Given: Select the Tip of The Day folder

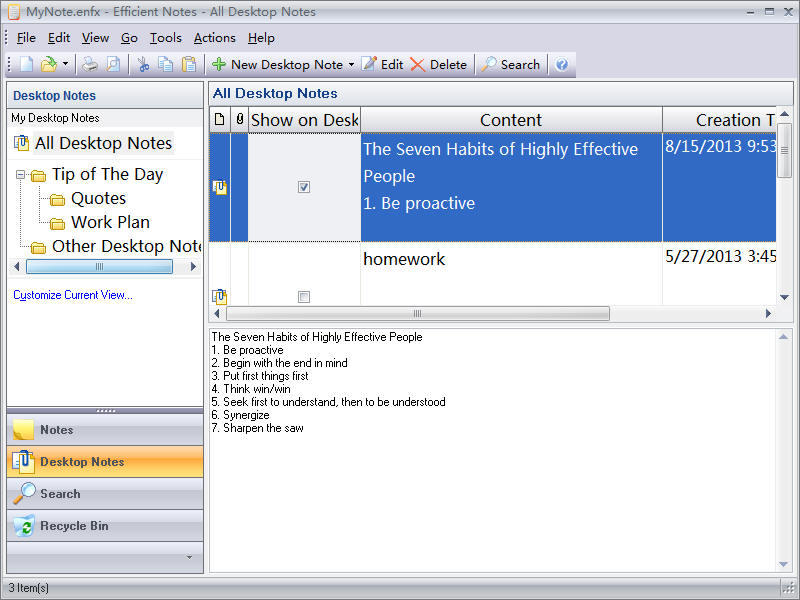Looking at the screenshot, I should click(108, 174).
